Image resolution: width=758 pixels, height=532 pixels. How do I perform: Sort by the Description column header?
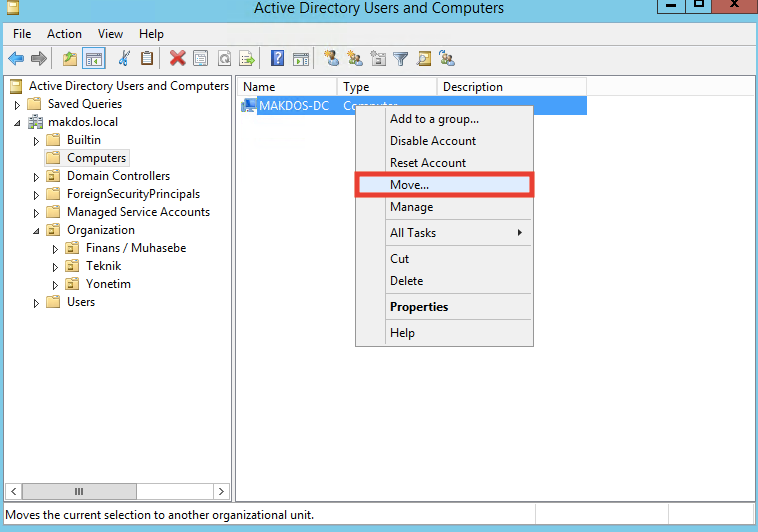[x=512, y=87]
